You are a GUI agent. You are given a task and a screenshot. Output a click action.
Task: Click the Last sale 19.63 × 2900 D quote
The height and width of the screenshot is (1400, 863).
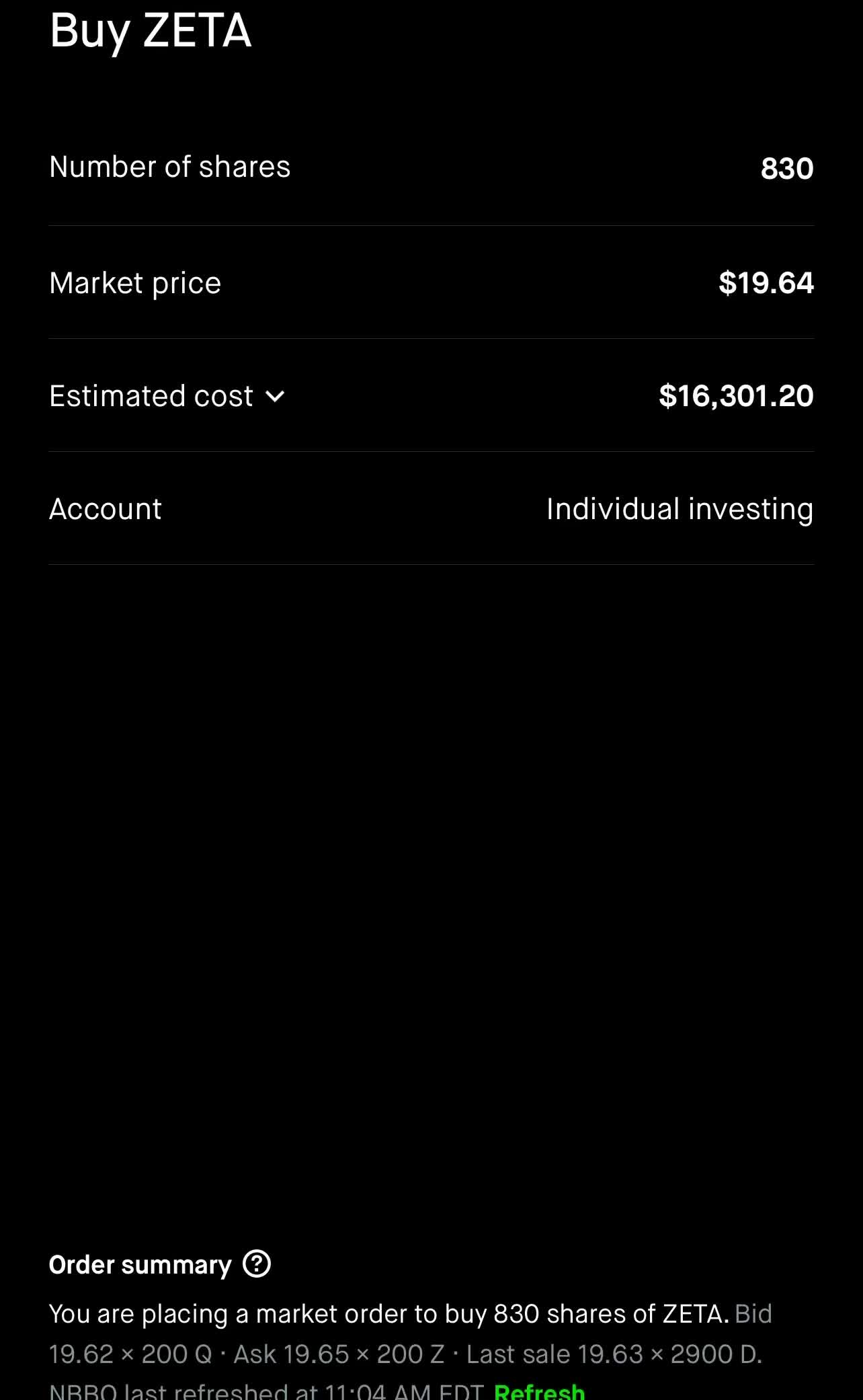pyautogui.click(x=614, y=1354)
